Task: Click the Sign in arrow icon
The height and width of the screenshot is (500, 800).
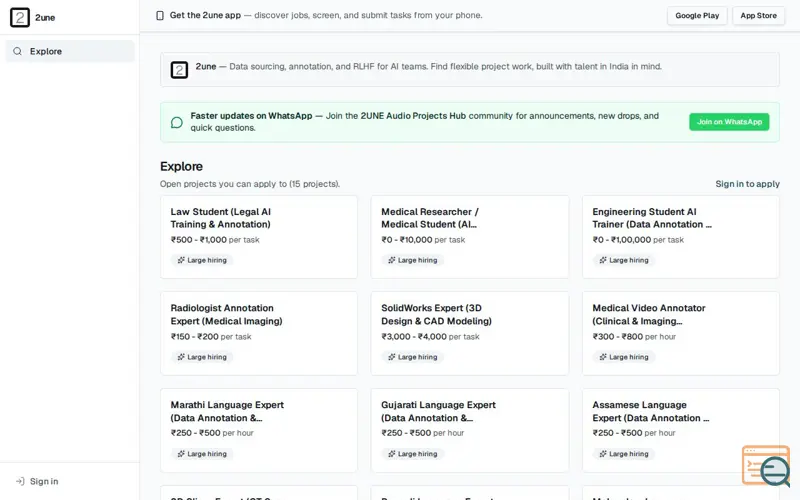Action: [20, 481]
